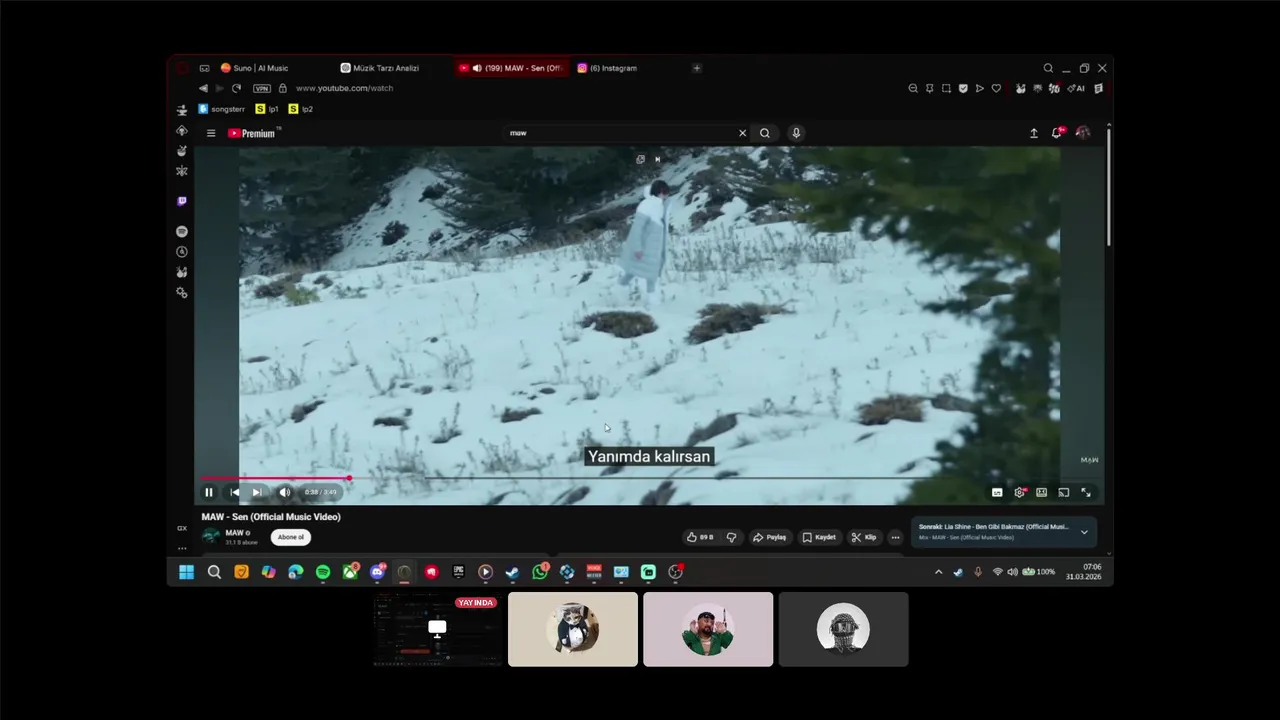This screenshot has width=1280, height=720.
Task: Switch player to theater mode
Action: click(1041, 492)
